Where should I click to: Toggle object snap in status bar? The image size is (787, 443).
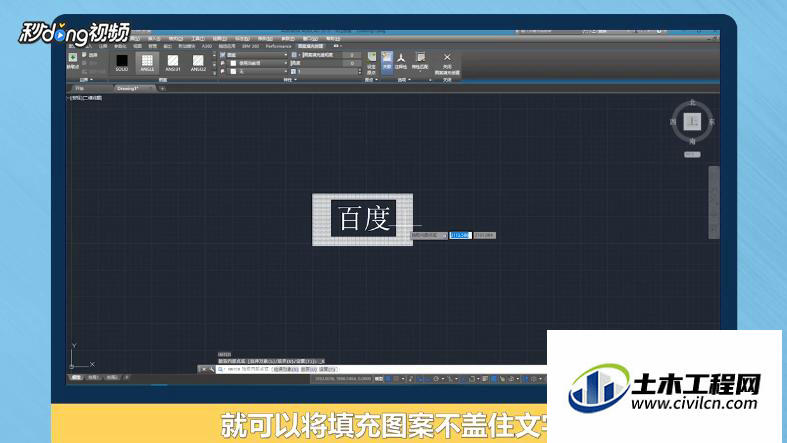[472, 379]
